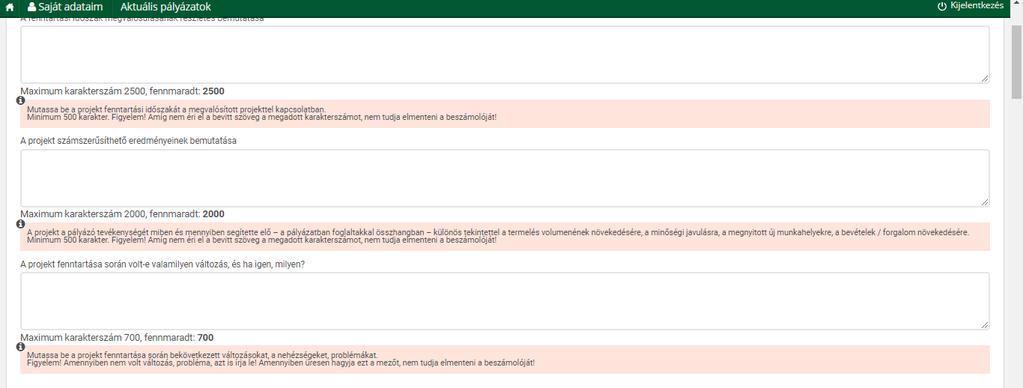Click resize handle of változások text area

pyautogui.click(x=985, y=325)
